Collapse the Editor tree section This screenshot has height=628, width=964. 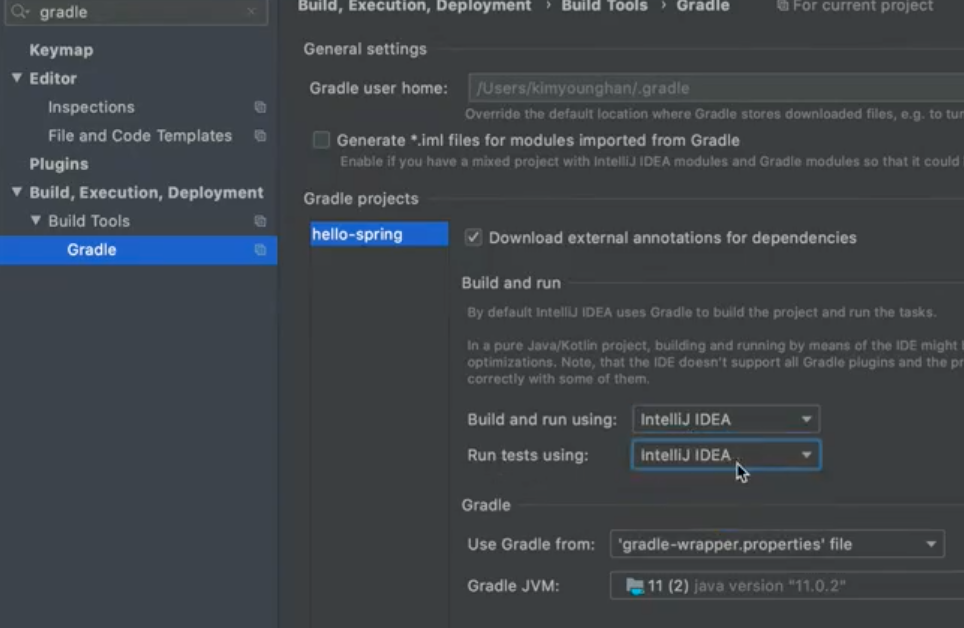[17, 78]
